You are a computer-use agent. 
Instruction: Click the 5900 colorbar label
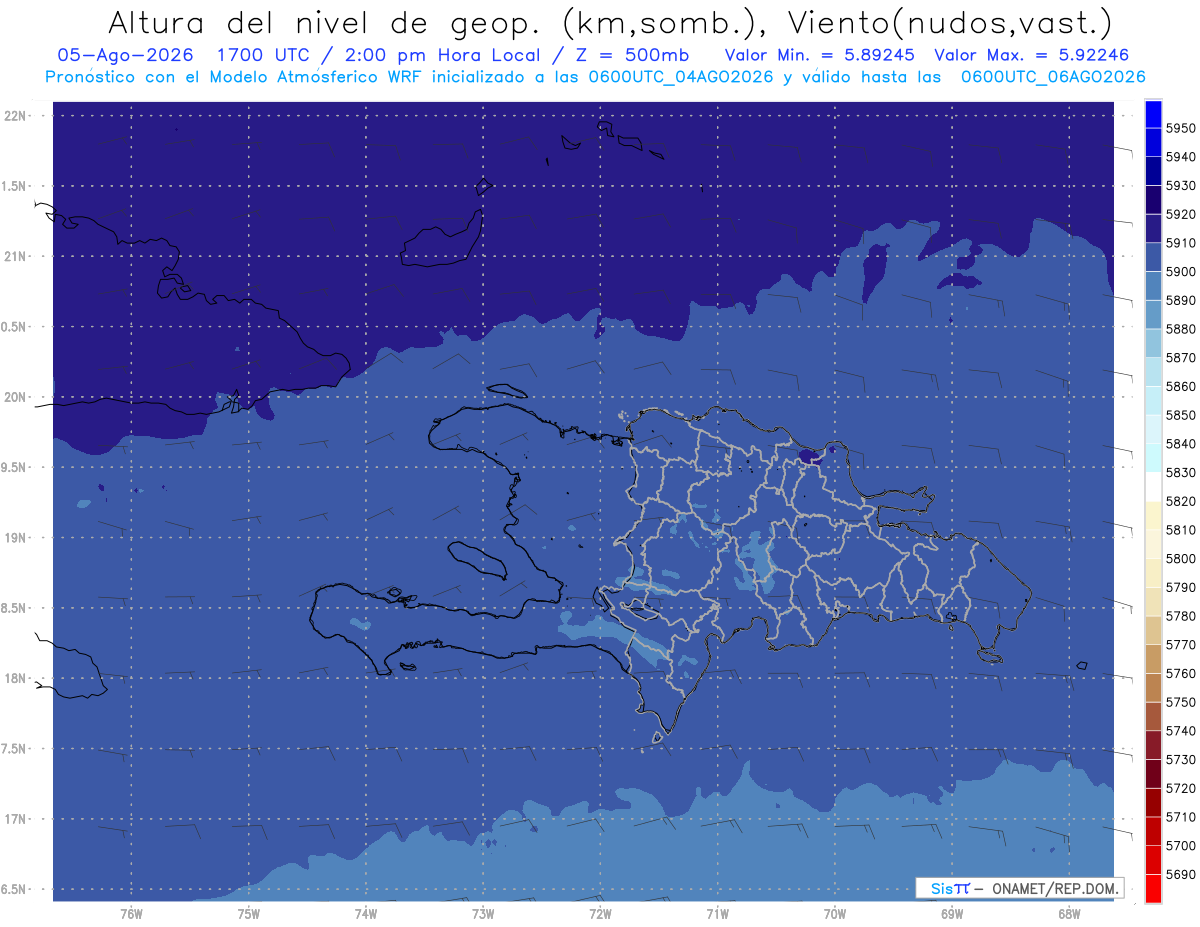[x=1181, y=272]
